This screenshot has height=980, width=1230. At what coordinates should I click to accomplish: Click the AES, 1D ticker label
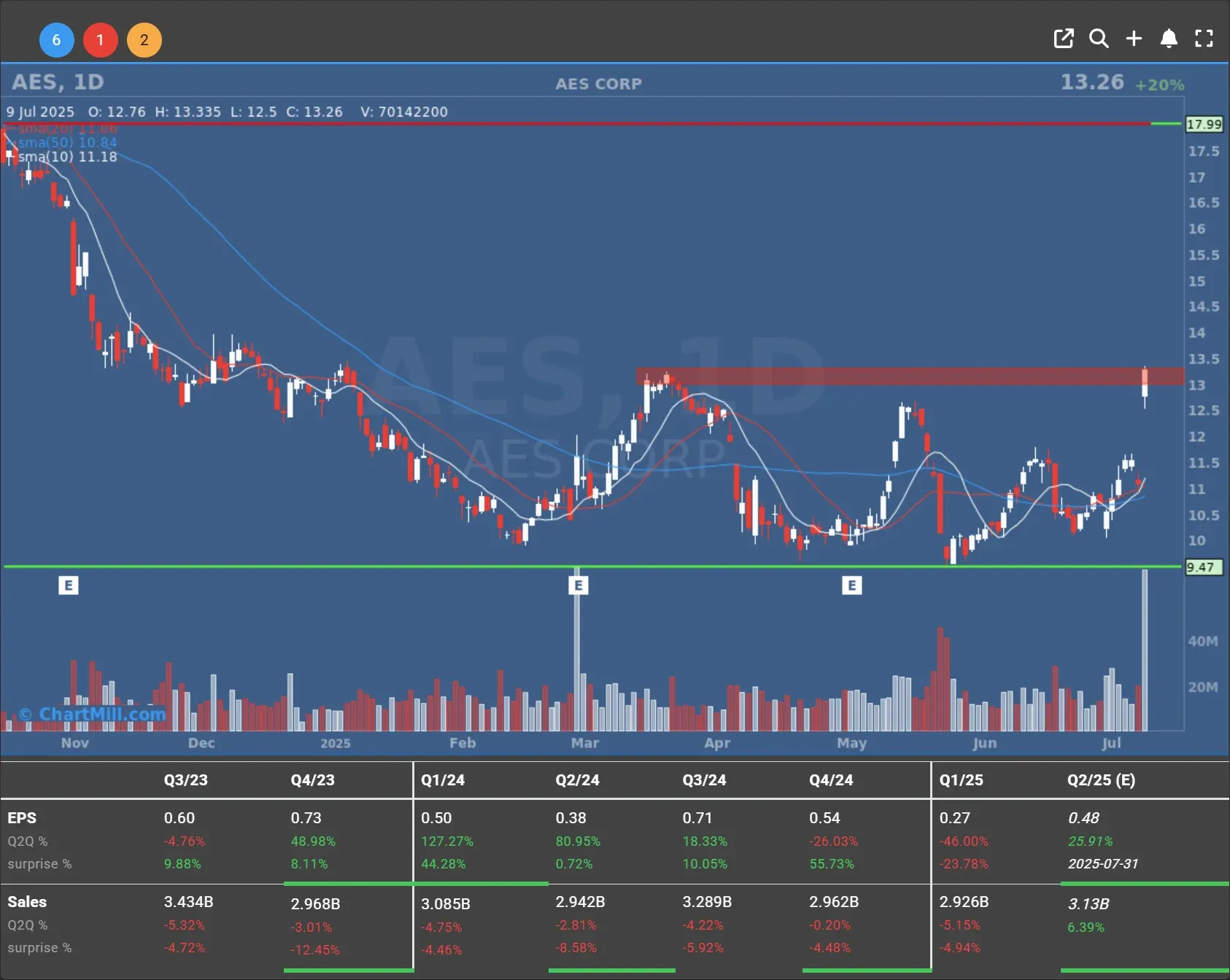[58, 82]
